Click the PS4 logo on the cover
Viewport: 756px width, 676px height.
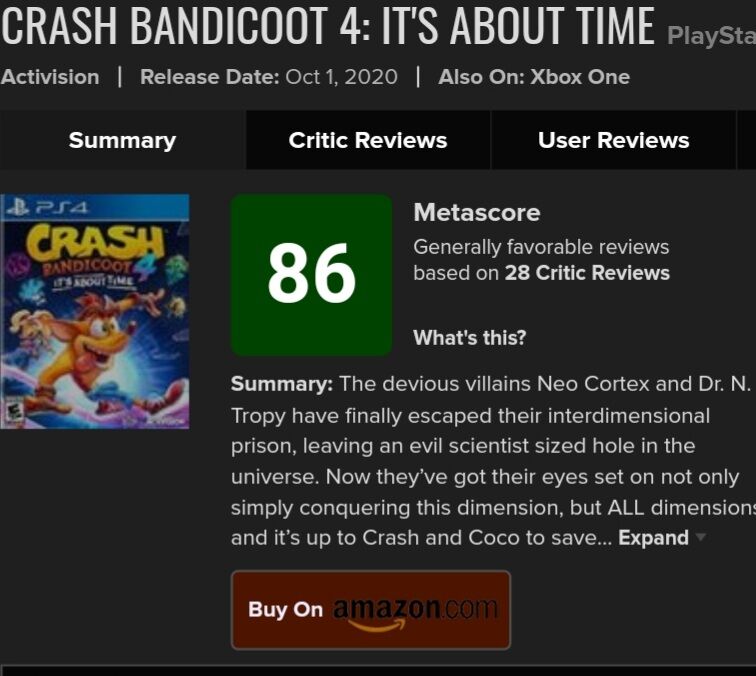pyautogui.click(x=46, y=207)
